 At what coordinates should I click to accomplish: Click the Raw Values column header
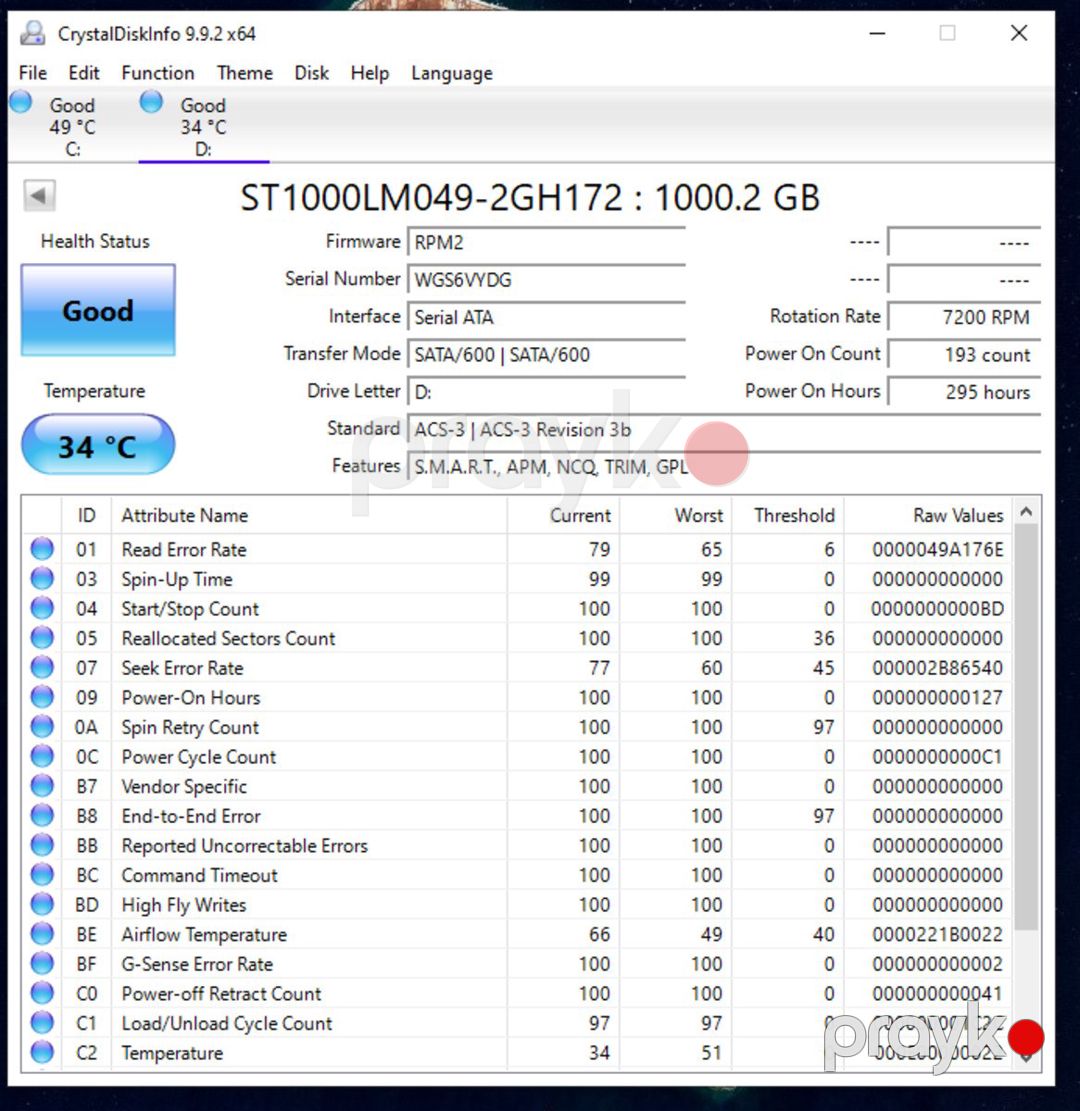(928, 515)
